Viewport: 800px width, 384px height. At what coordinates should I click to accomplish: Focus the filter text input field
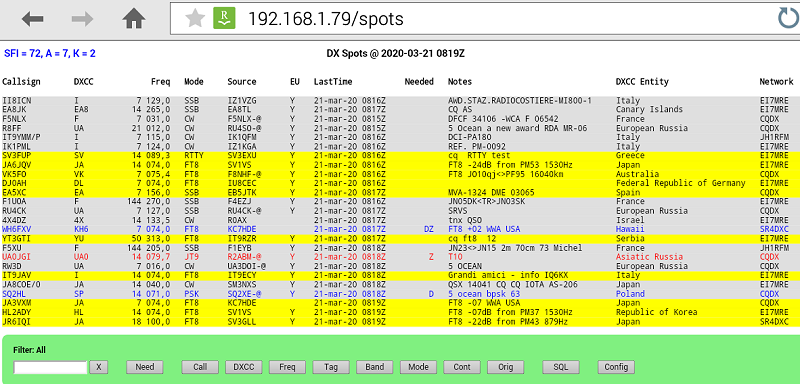[50, 367]
